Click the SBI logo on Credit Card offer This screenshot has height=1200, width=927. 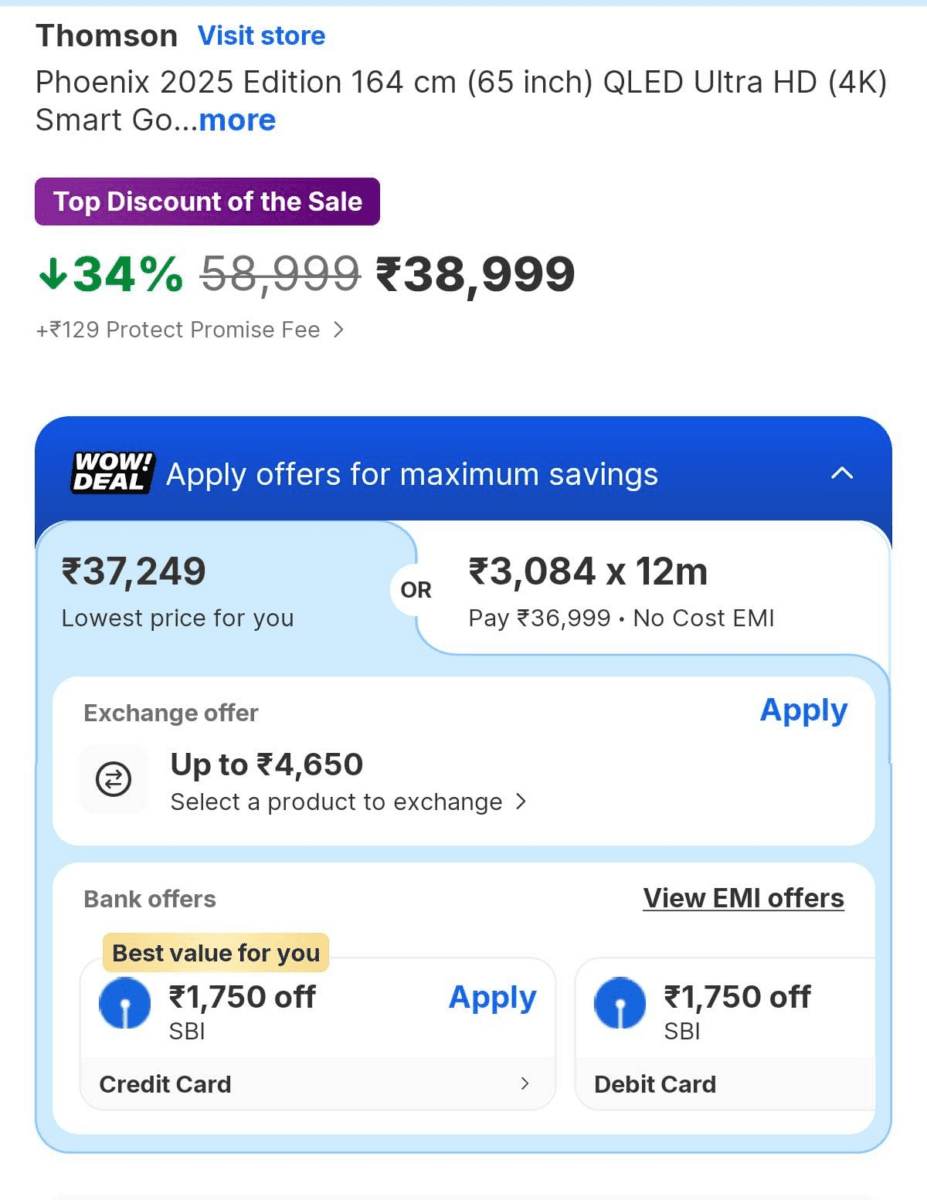coord(125,1005)
